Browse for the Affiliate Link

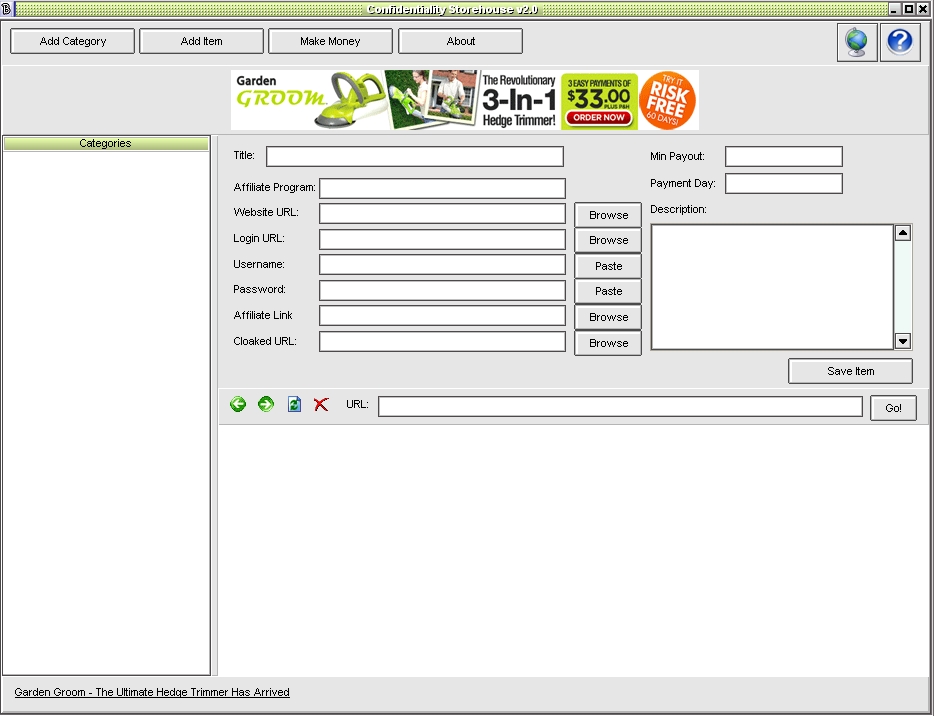608,317
